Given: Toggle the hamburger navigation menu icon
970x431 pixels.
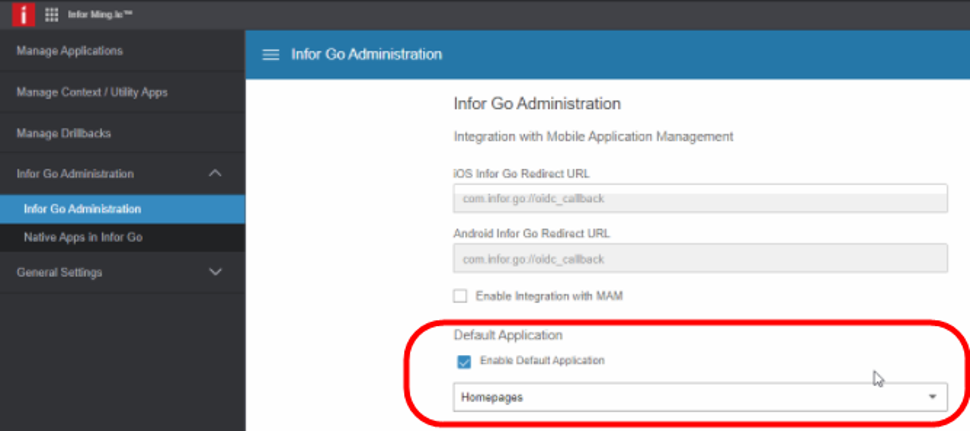Looking at the screenshot, I should click(x=270, y=54).
